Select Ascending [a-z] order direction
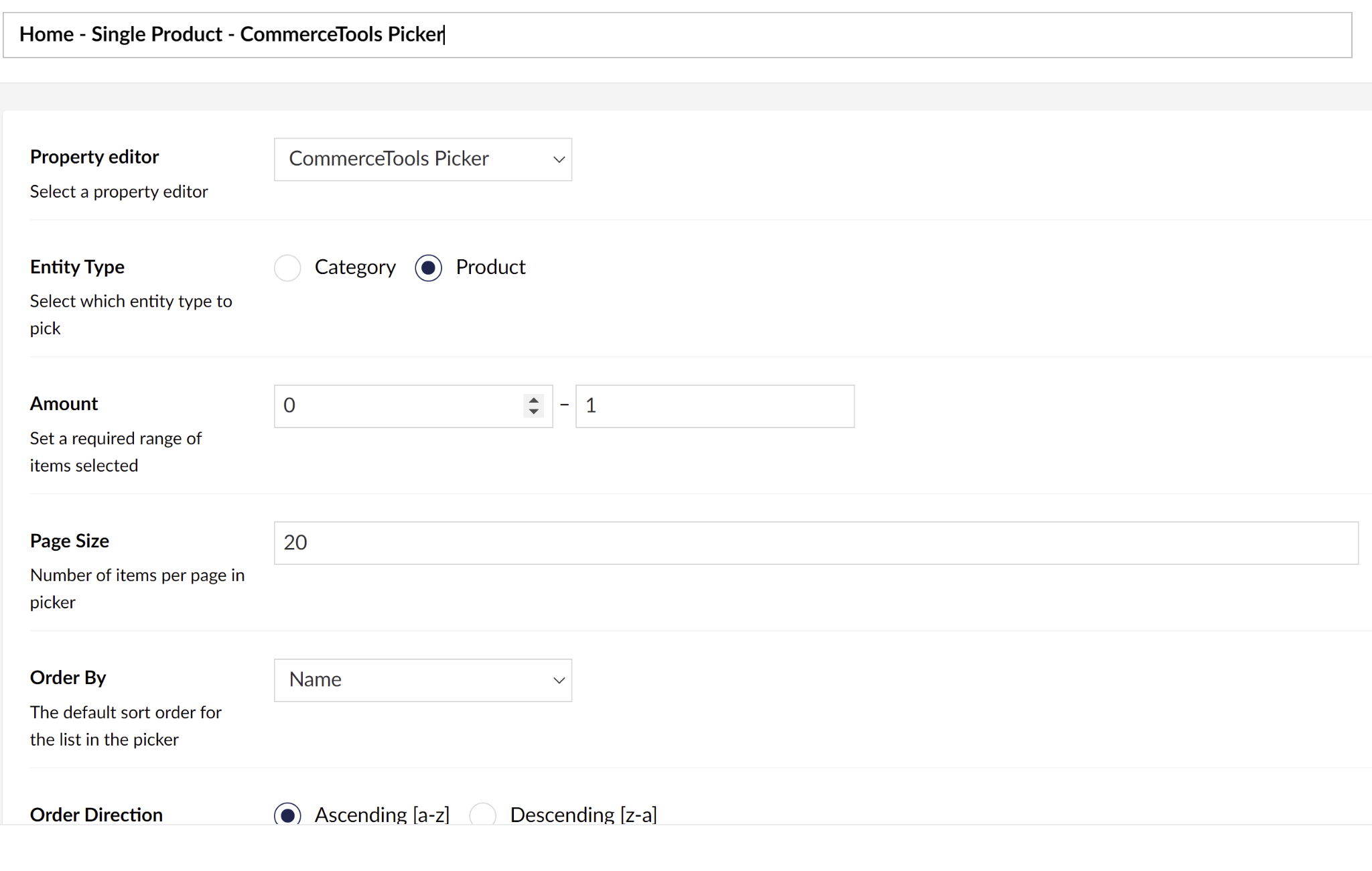Screen dimensions: 1372x871 pos(287,815)
